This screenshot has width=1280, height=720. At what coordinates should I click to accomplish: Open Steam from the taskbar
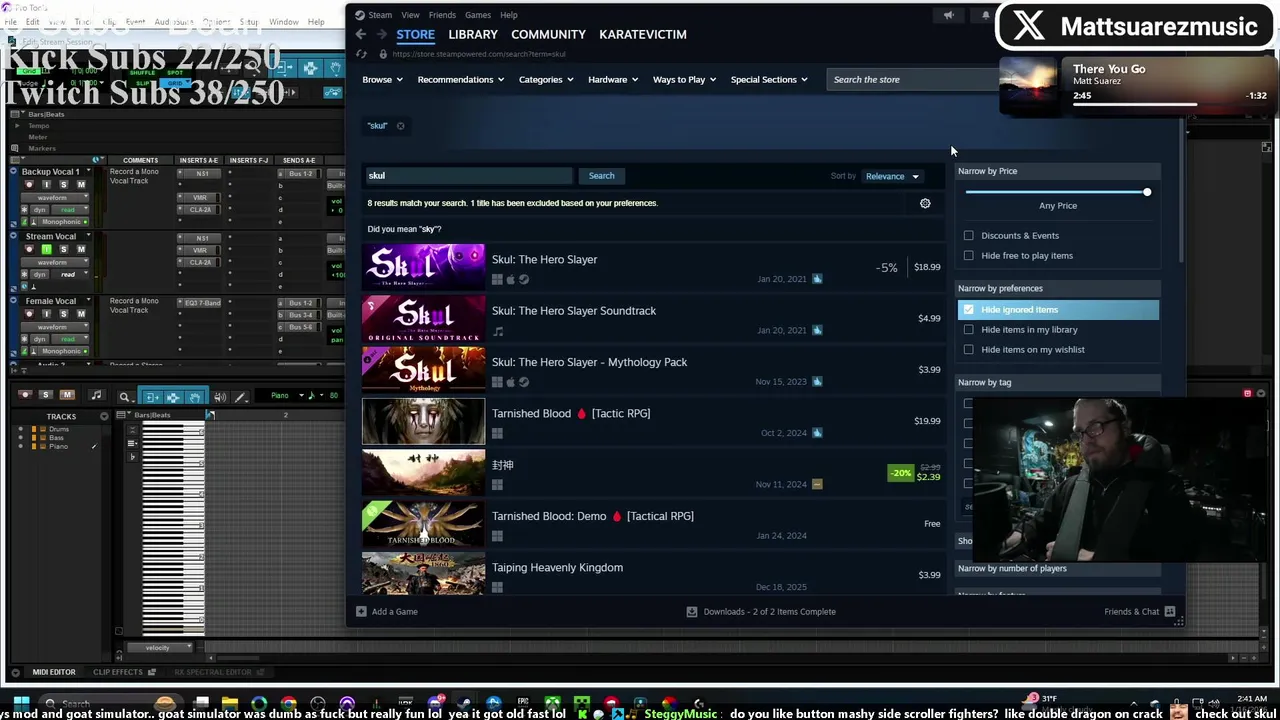click(464, 704)
